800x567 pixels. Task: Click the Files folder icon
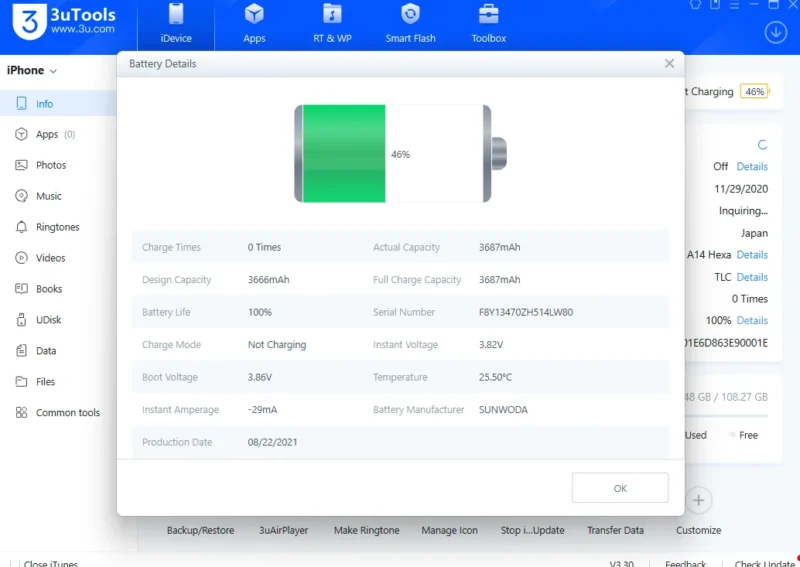point(21,381)
